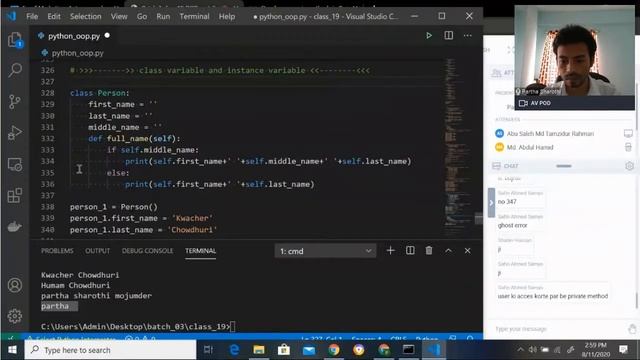Viewport: 640px width, 360px height.
Task: Open the Extensions view
Action: coord(15,196)
